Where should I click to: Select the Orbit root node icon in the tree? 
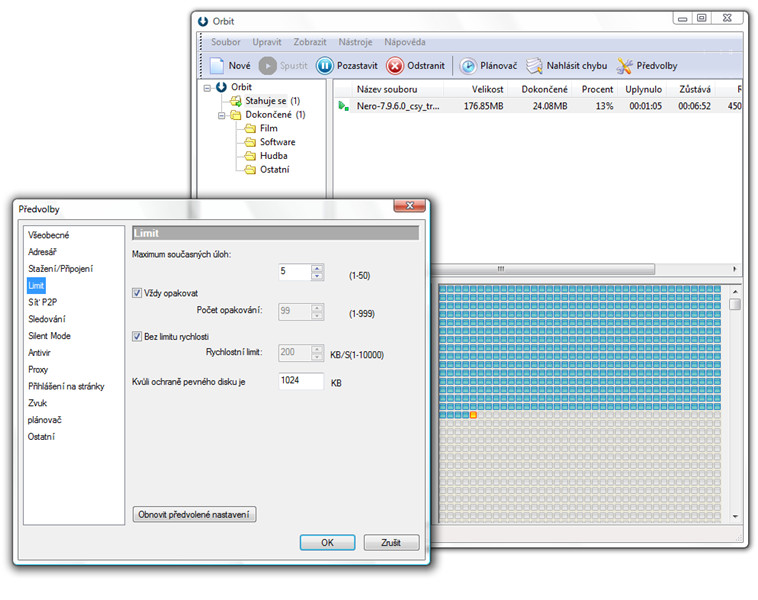tap(221, 87)
